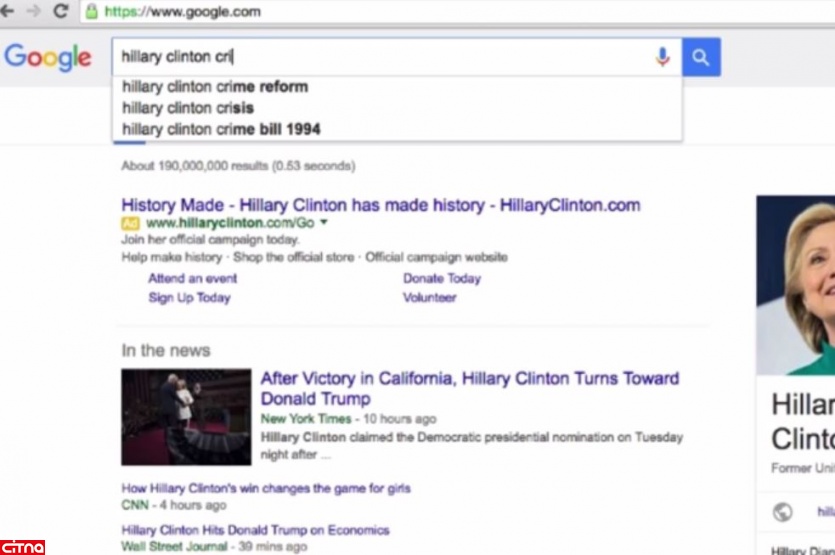Open the Google logo homepage
Viewport: 835px width, 555px height.
coord(48,58)
